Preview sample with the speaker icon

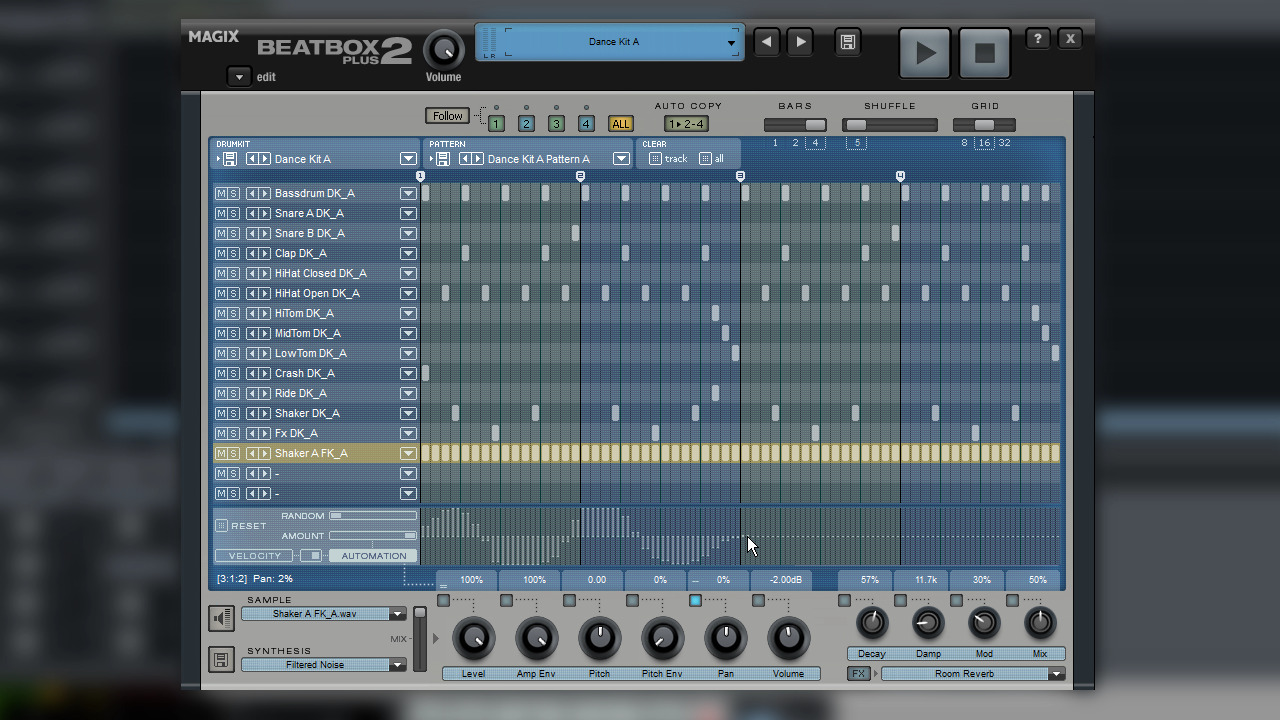click(x=222, y=618)
